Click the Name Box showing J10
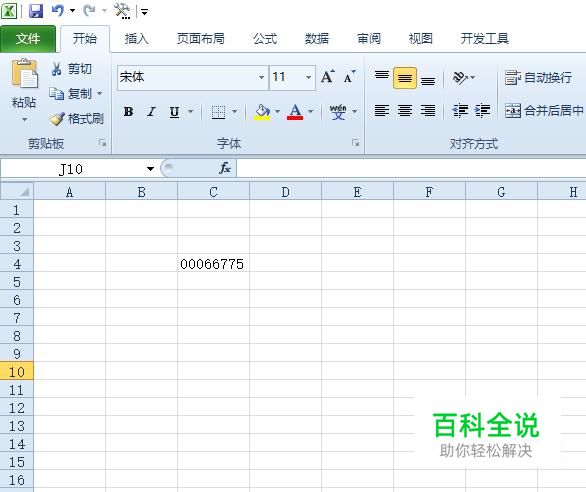The height and width of the screenshot is (492, 586). [71, 169]
